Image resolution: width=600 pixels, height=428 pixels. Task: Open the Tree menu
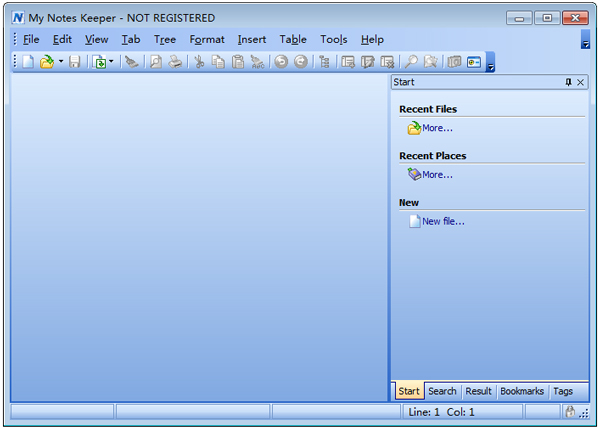165,40
